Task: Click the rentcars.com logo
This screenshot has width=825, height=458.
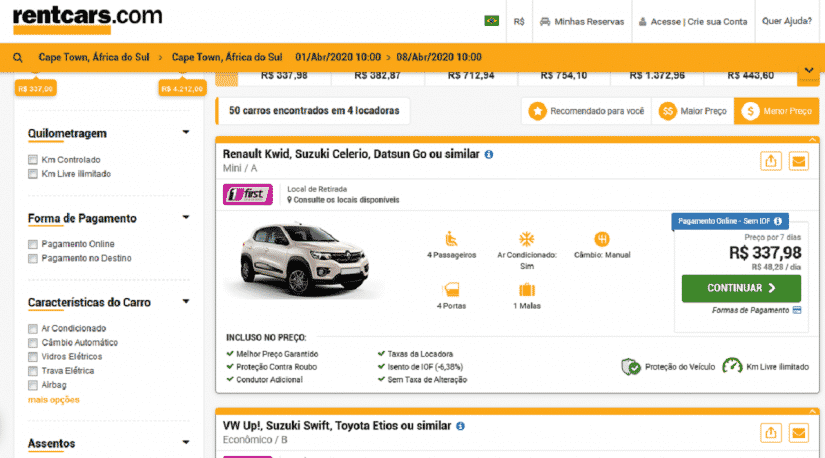Action: [x=88, y=20]
